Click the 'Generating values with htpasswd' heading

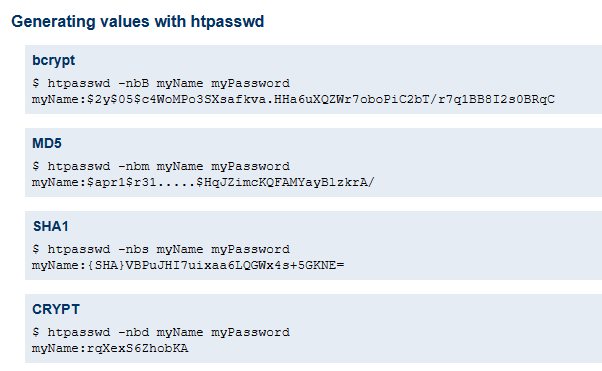pos(137,22)
